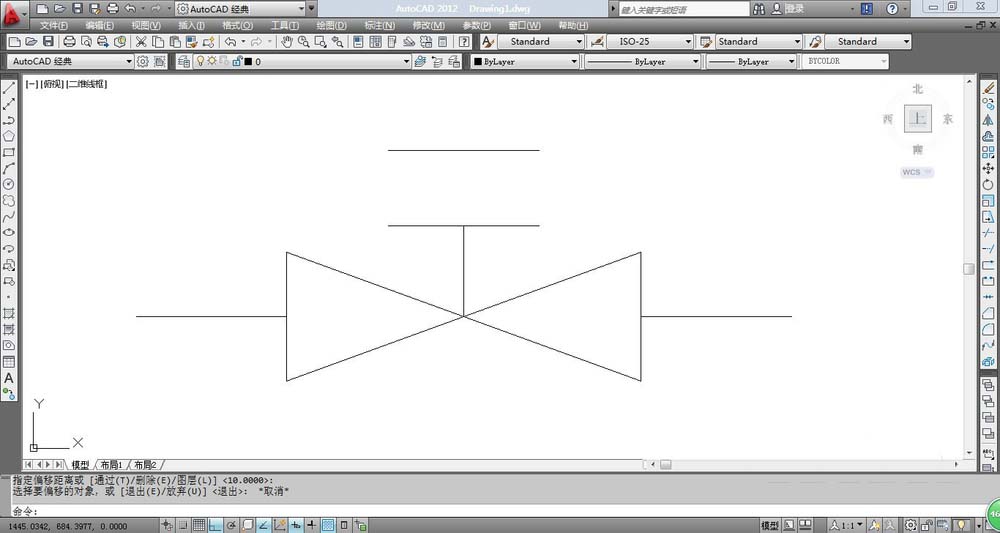Toggle Polar Tracking in status bar
The width and height of the screenshot is (1000, 533).
pos(231,525)
